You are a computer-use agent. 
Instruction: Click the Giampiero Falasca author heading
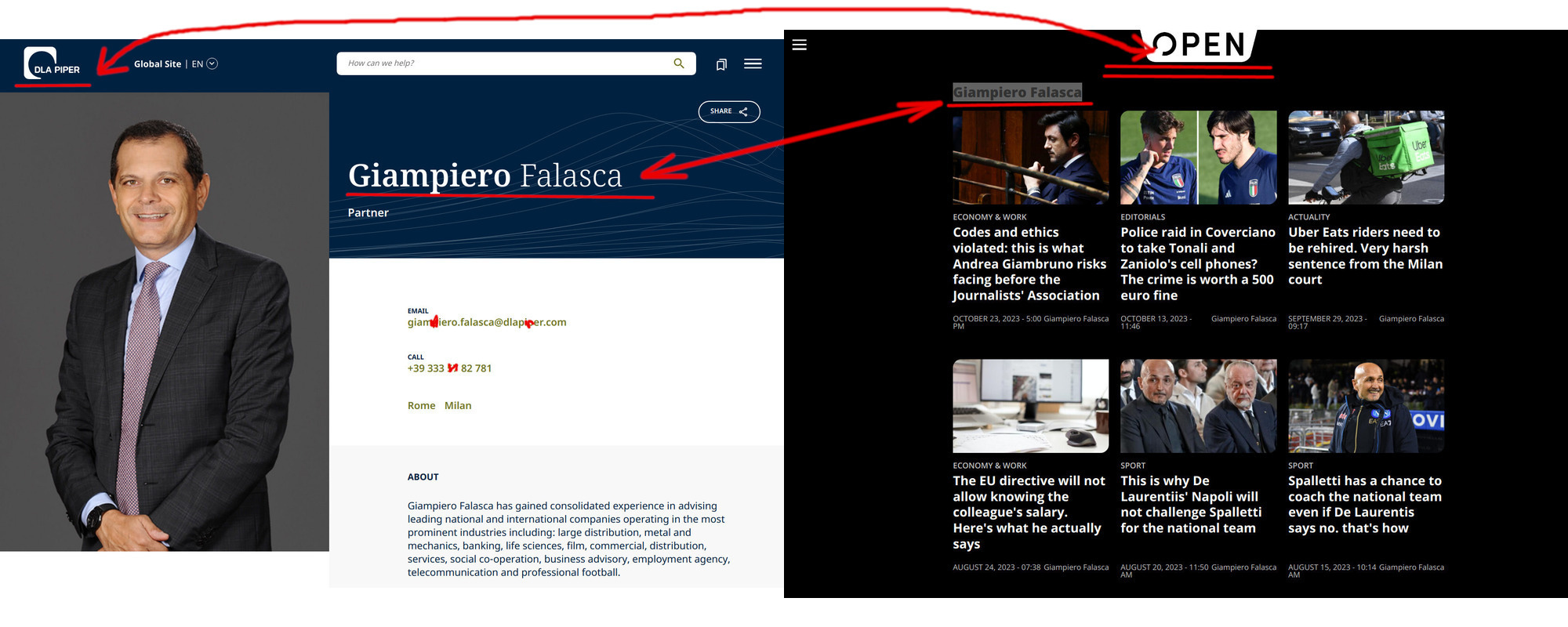(x=1017, y=92)
